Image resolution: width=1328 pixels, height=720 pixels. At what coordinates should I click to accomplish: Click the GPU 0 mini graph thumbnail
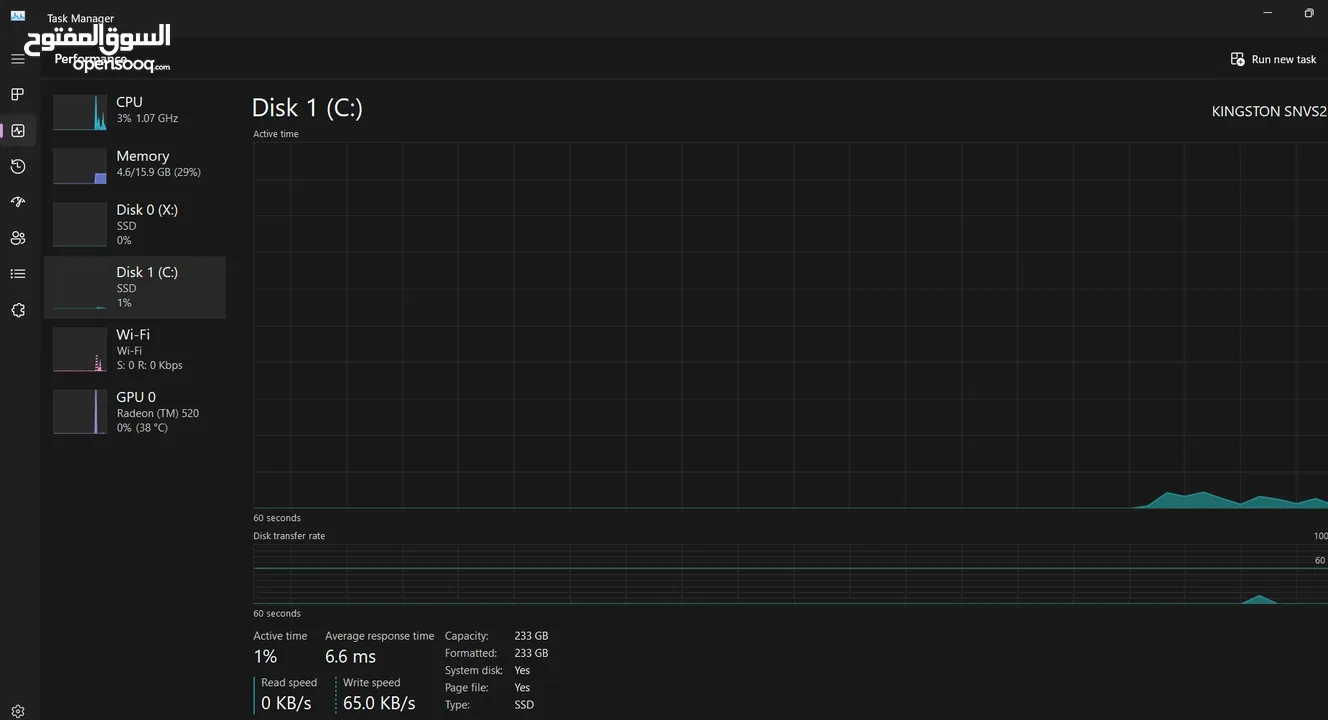pos(80,412)
